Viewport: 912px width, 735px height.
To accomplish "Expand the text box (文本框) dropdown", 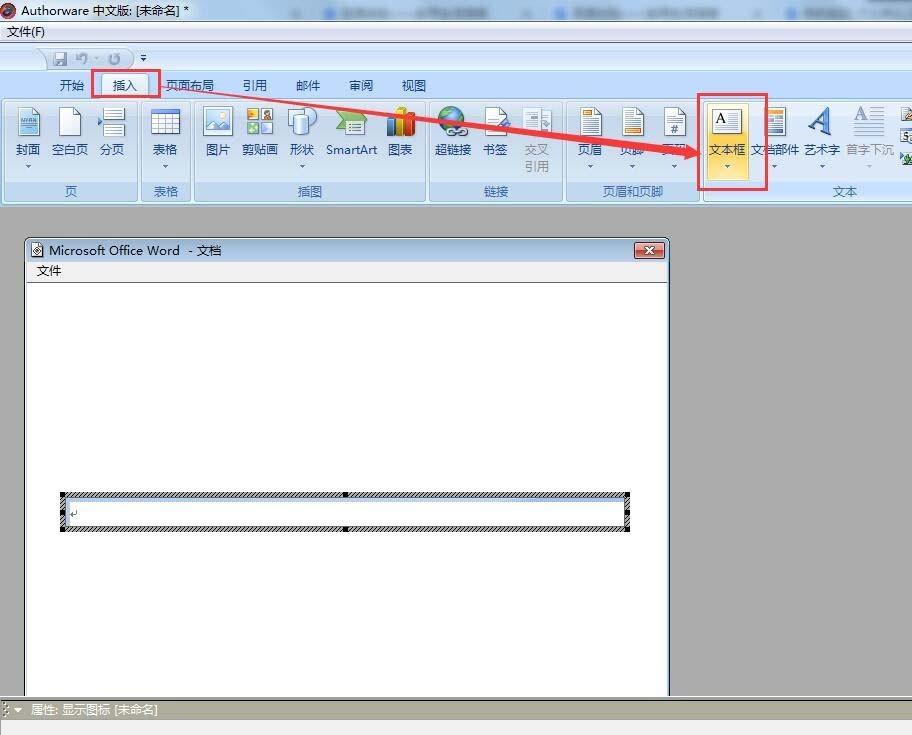I will point(727,166).
